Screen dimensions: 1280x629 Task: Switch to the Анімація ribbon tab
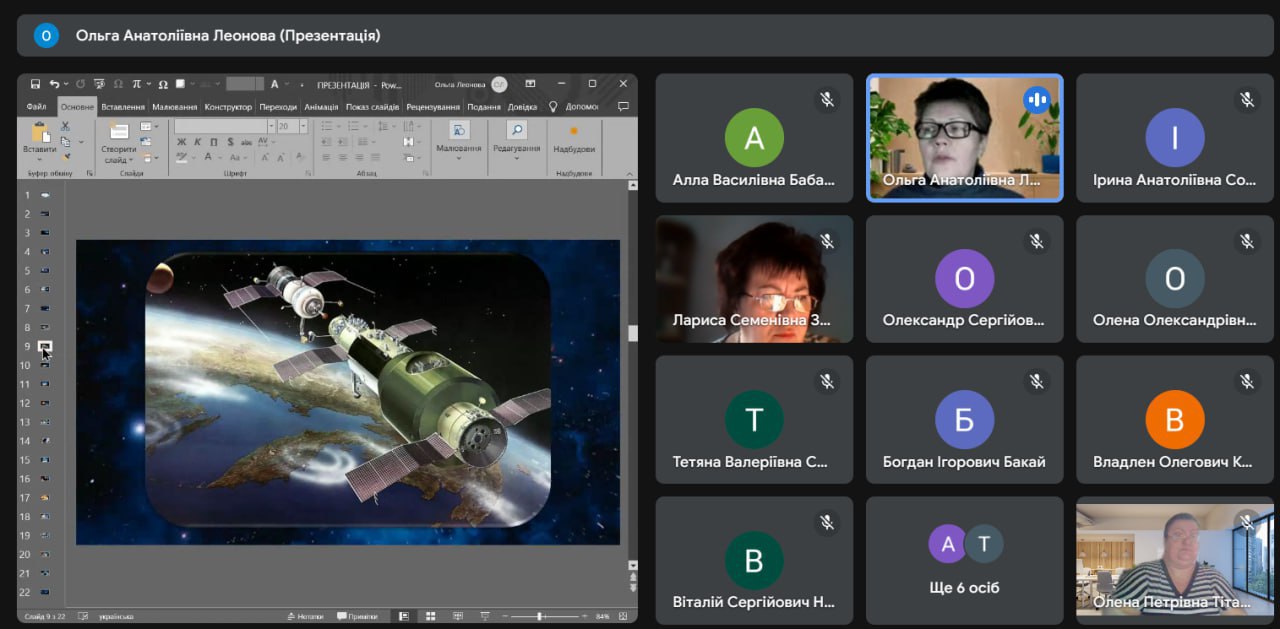(x=321, y=107)
